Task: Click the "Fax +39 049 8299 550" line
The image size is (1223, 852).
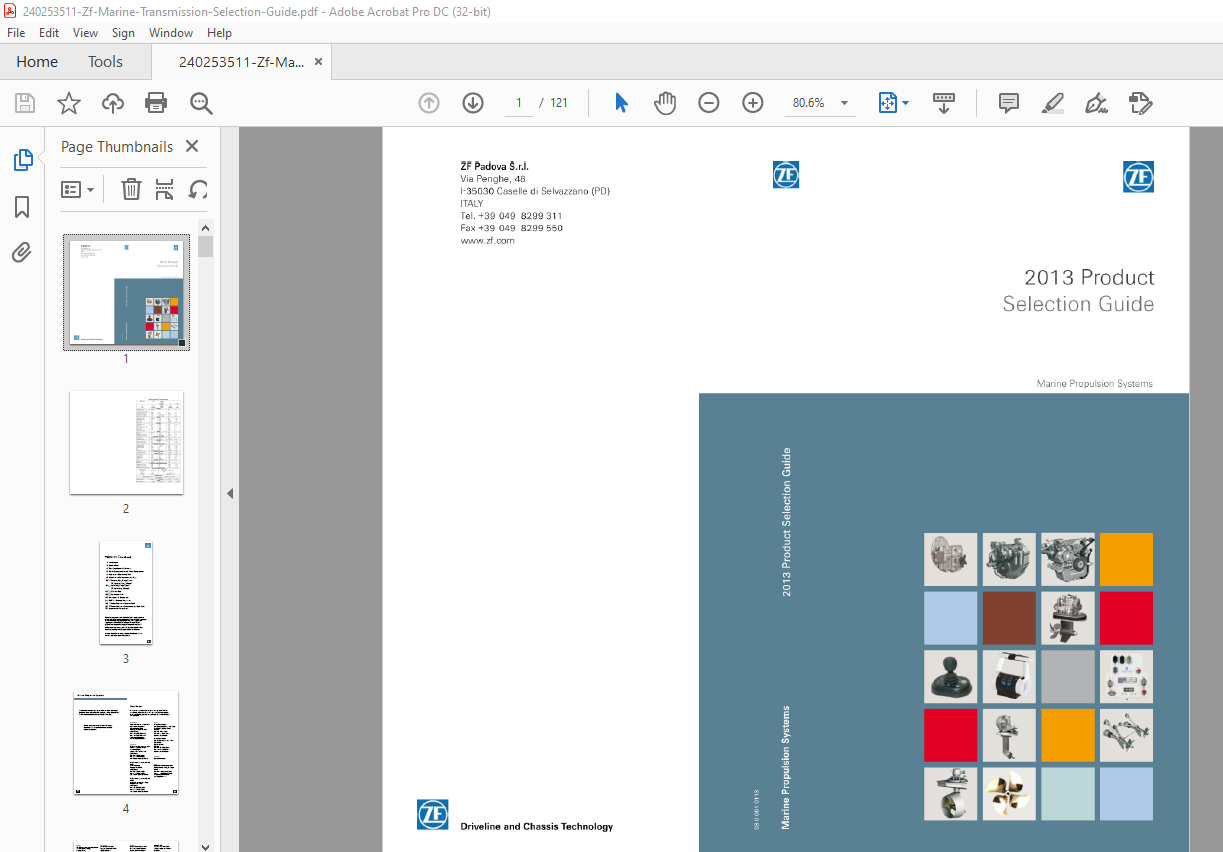Action: 511,228
